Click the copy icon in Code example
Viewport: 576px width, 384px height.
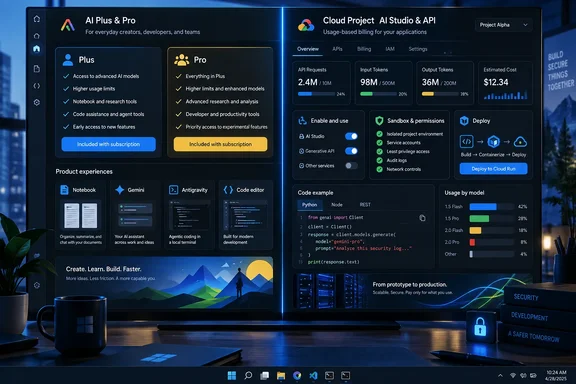[x=422, y=218]
